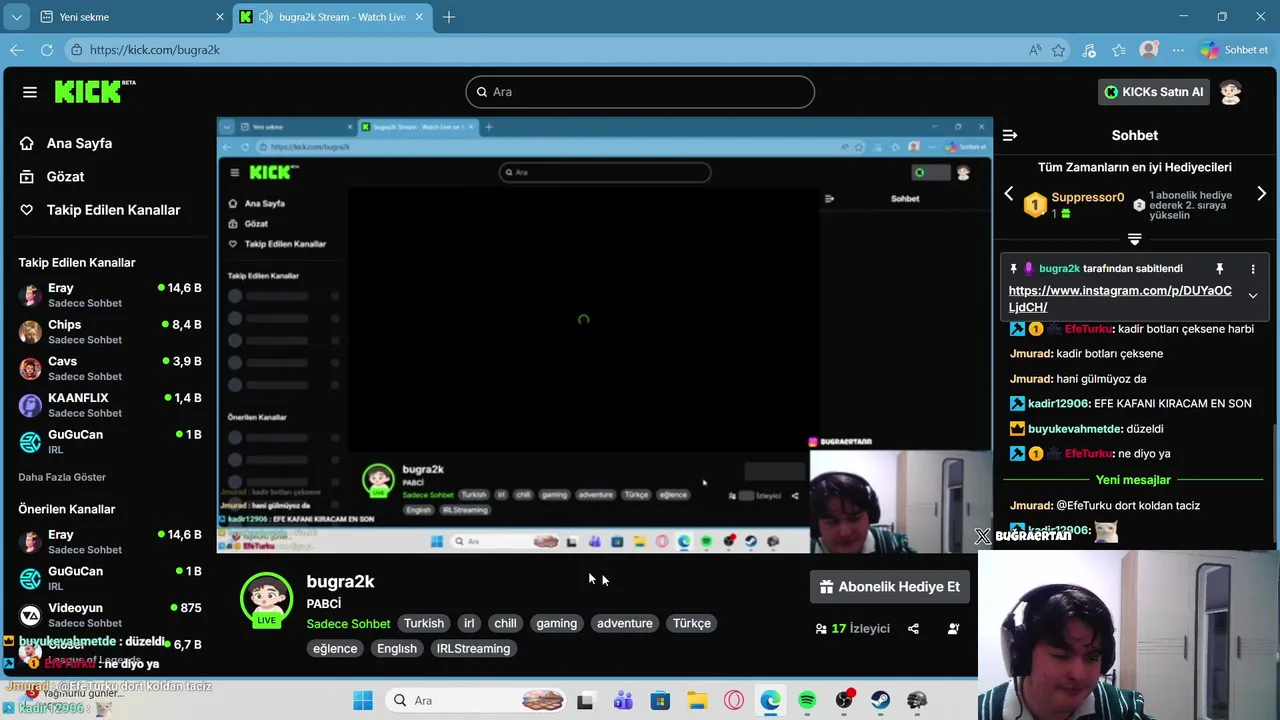Collapse the Sohbet chat panel with arrow icon

point(1010,135)
